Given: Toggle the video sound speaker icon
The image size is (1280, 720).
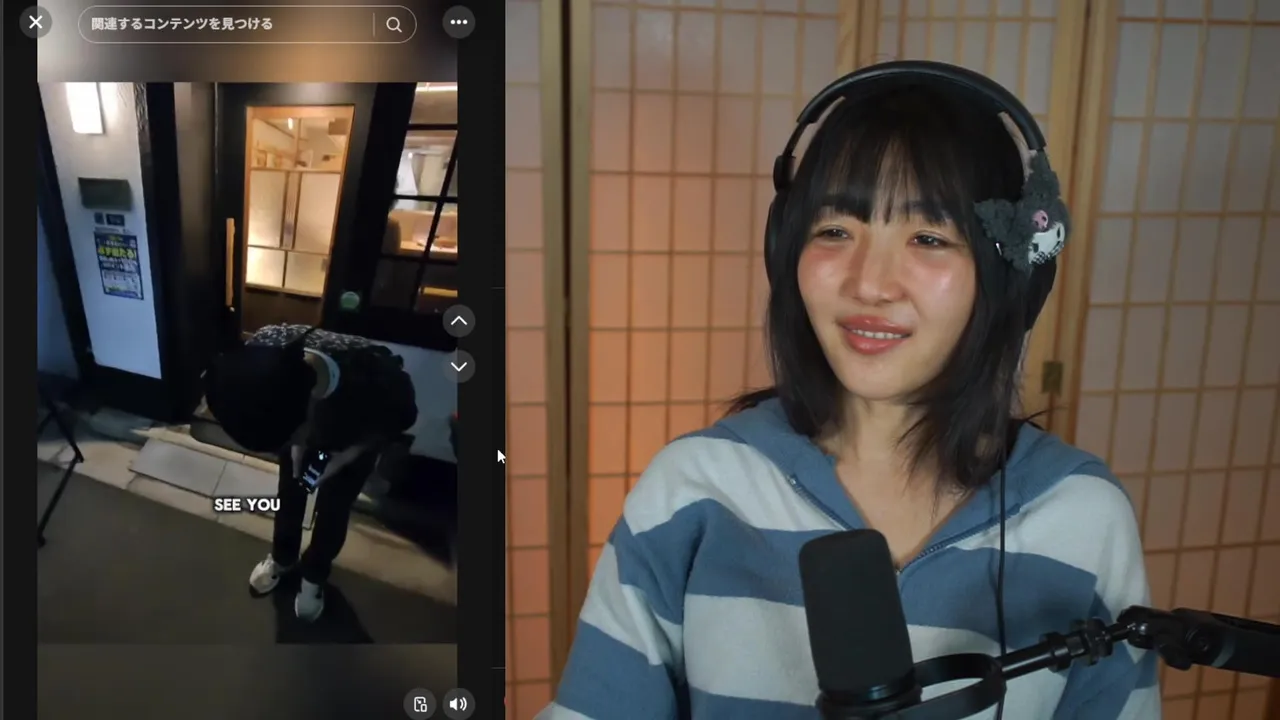Looking at the screenshot, I should pyautogui.click(x=458, y=704).
